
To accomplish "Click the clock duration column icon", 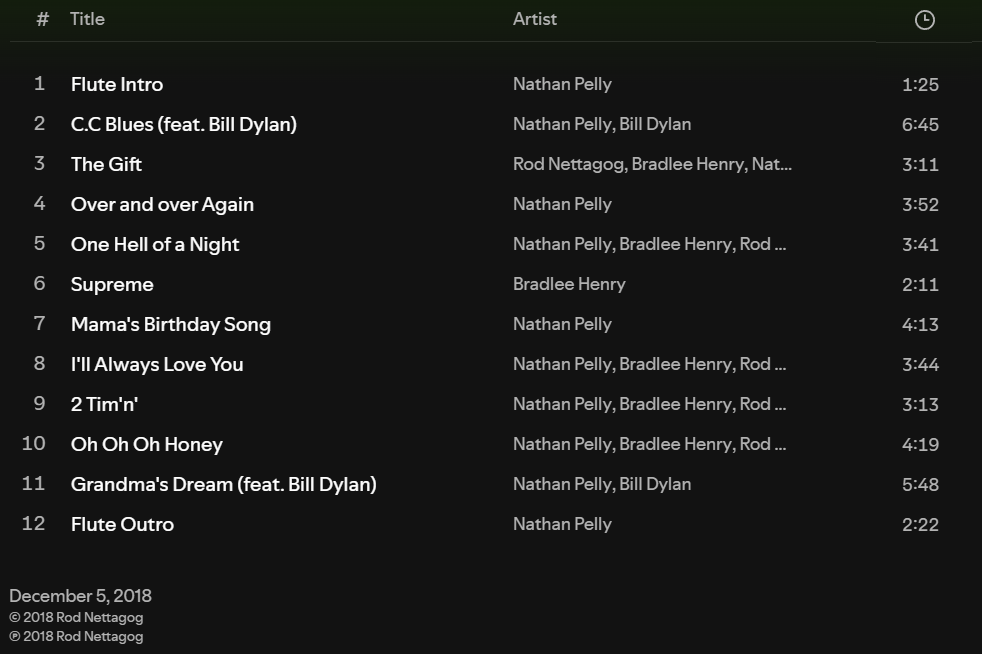I will pos(924,20).
